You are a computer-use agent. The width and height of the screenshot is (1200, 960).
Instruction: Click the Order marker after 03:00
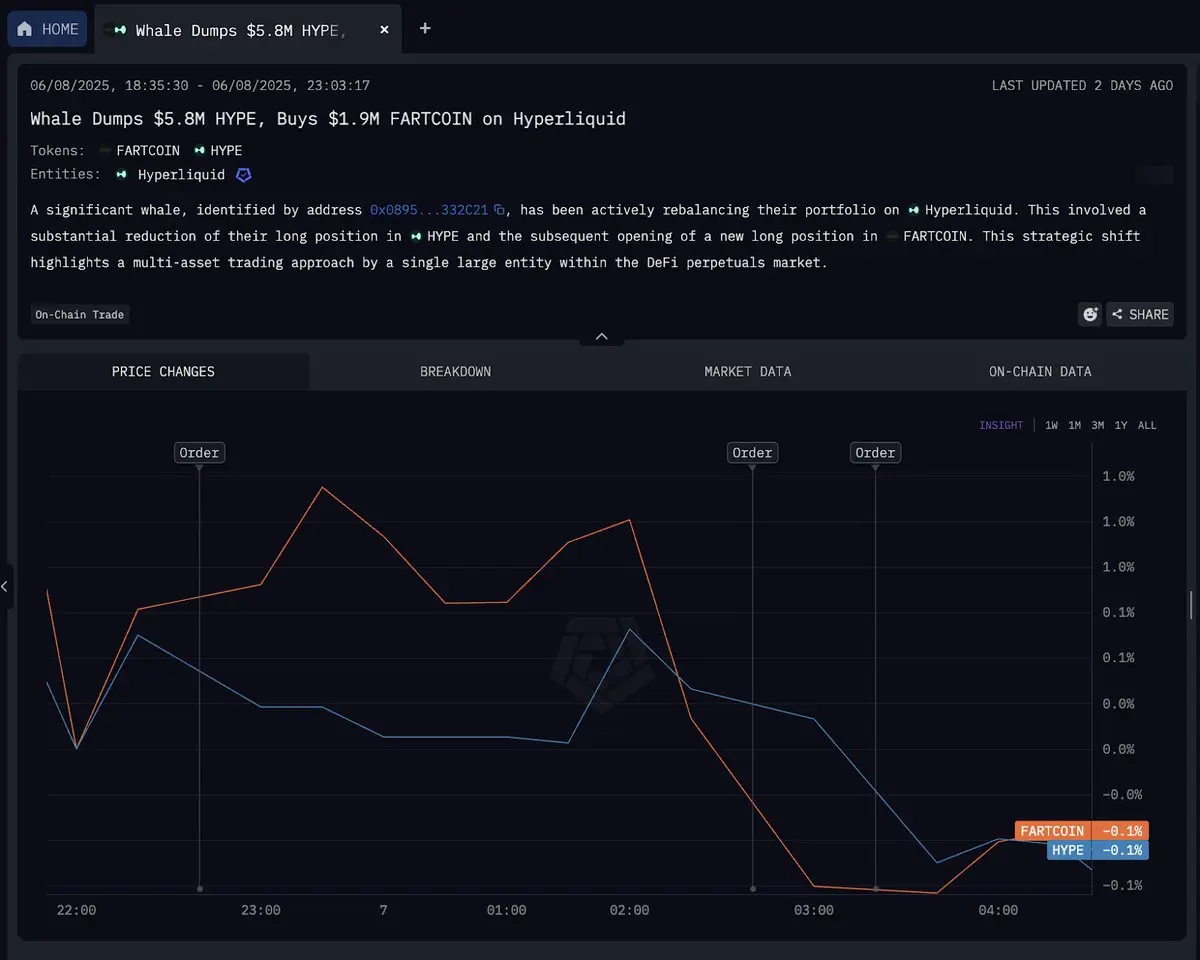tap(875, 453)
